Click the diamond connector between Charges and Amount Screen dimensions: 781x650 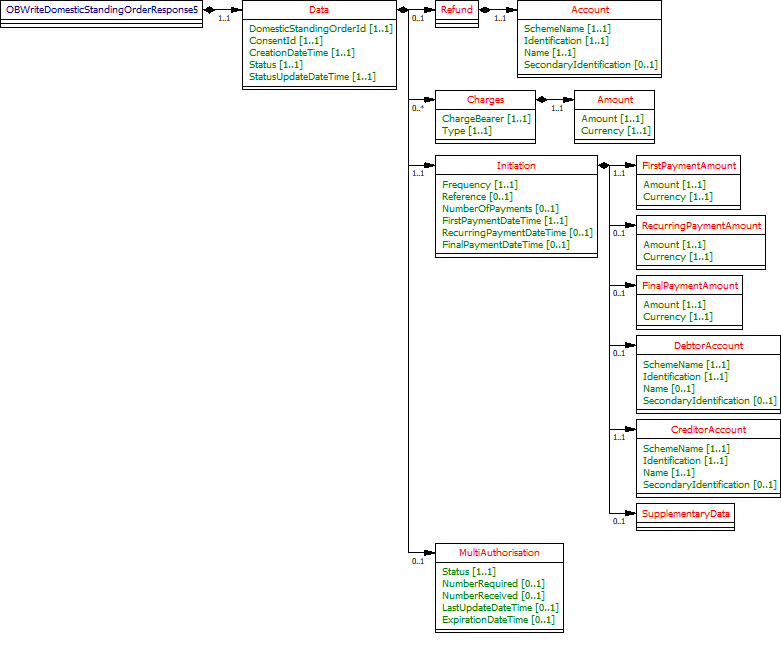click(543, 100)
